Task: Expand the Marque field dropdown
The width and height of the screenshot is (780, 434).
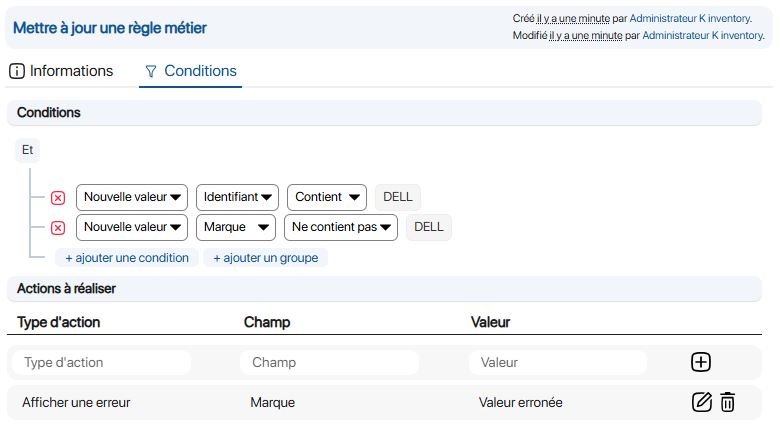Action: coord(236,227)
